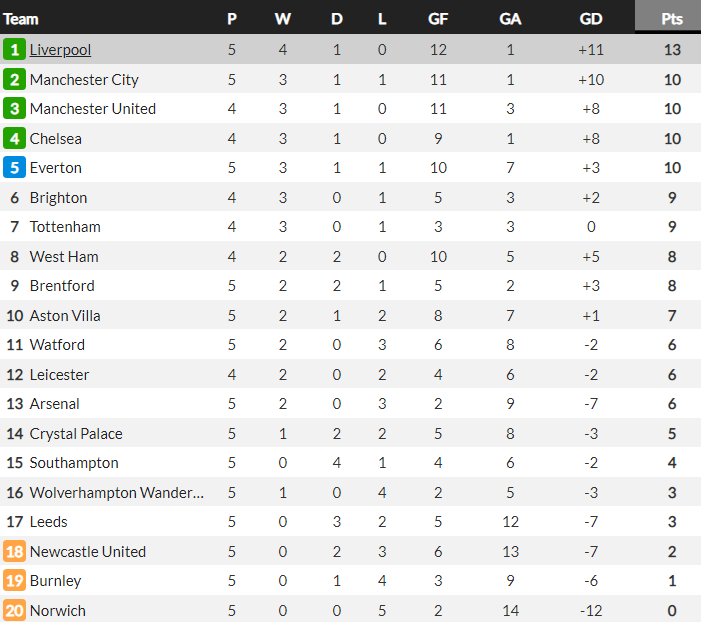Select Wolverhampton Wanderers truncated team name
Screen dimensions: 701x622
click(117, 492)
